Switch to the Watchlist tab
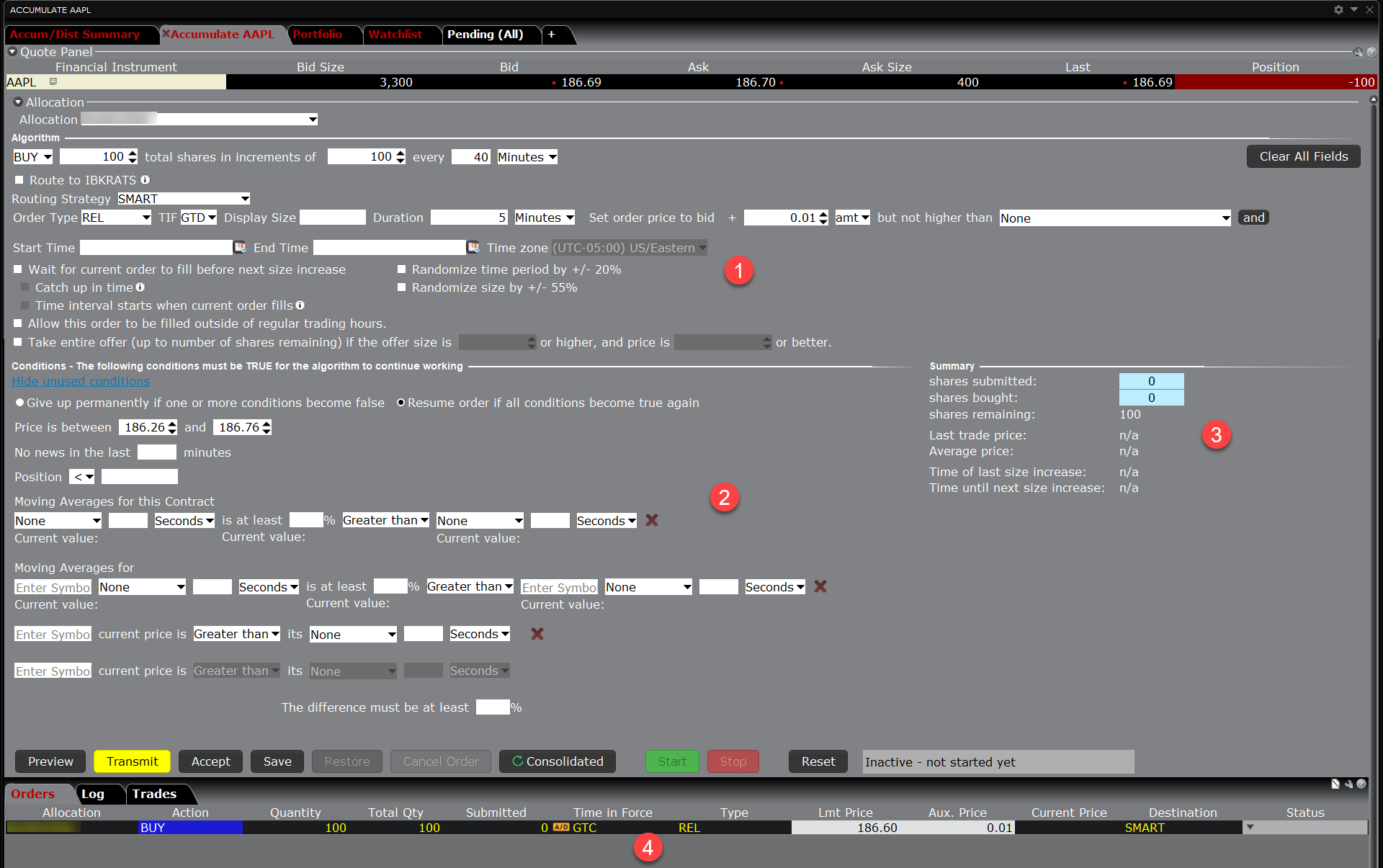This screenshot has width=1383, height=868. [x=395, y=35]
